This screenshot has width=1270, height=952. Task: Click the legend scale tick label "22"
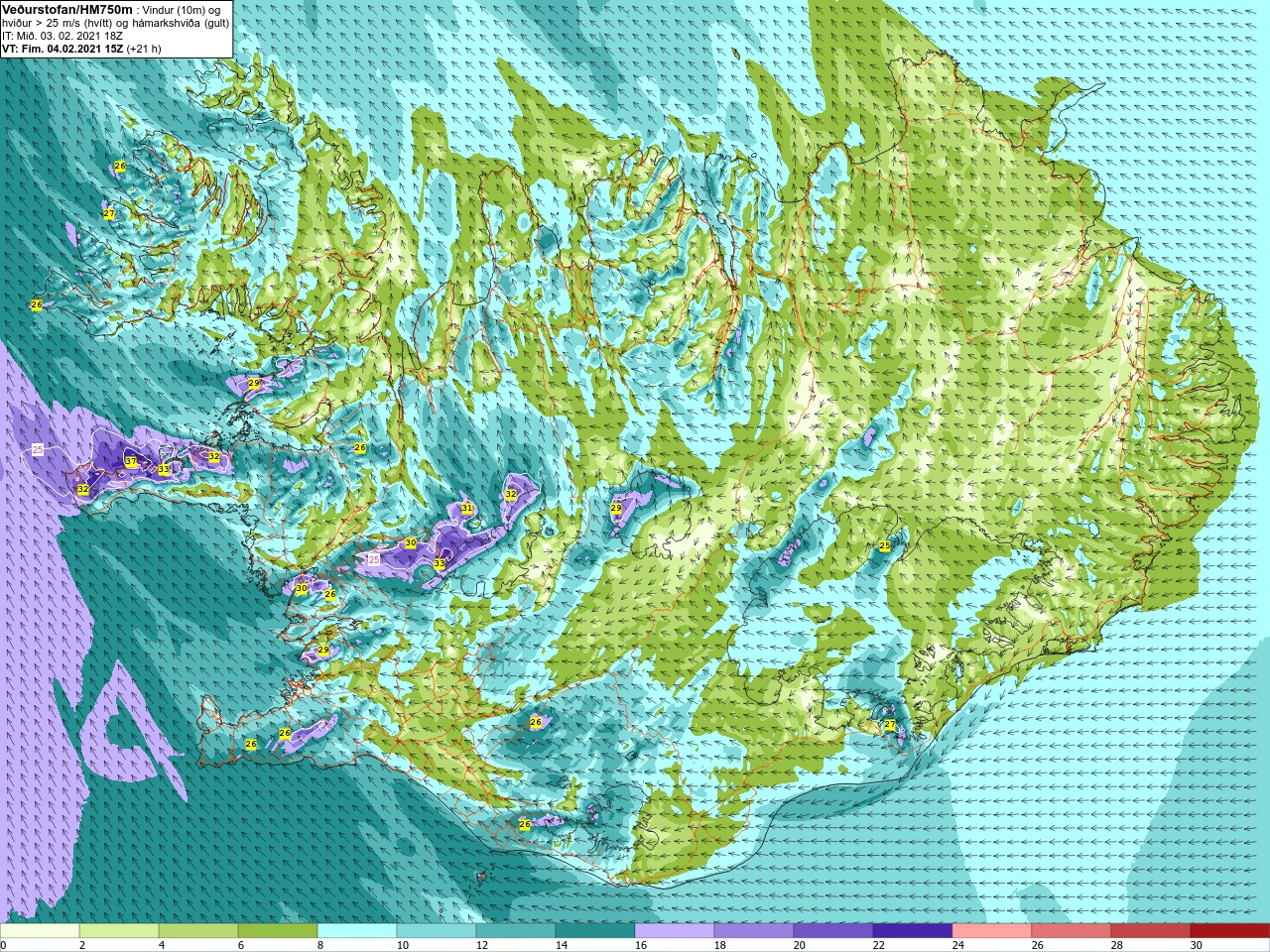point(879,945)
